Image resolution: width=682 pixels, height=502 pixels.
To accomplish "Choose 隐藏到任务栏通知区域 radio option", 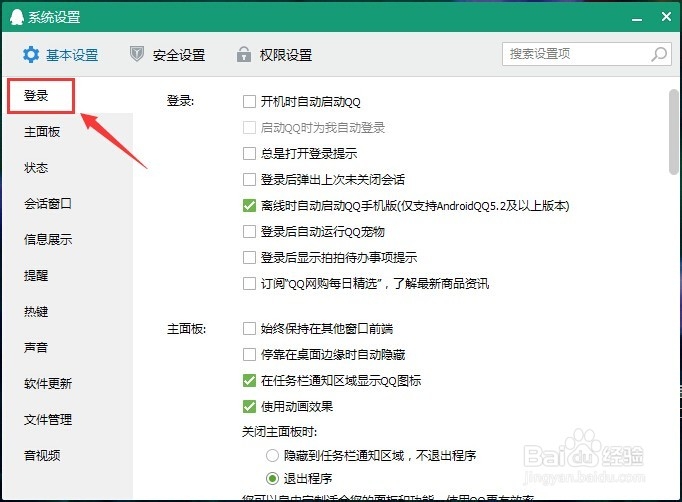I will [x=272, y=455].
